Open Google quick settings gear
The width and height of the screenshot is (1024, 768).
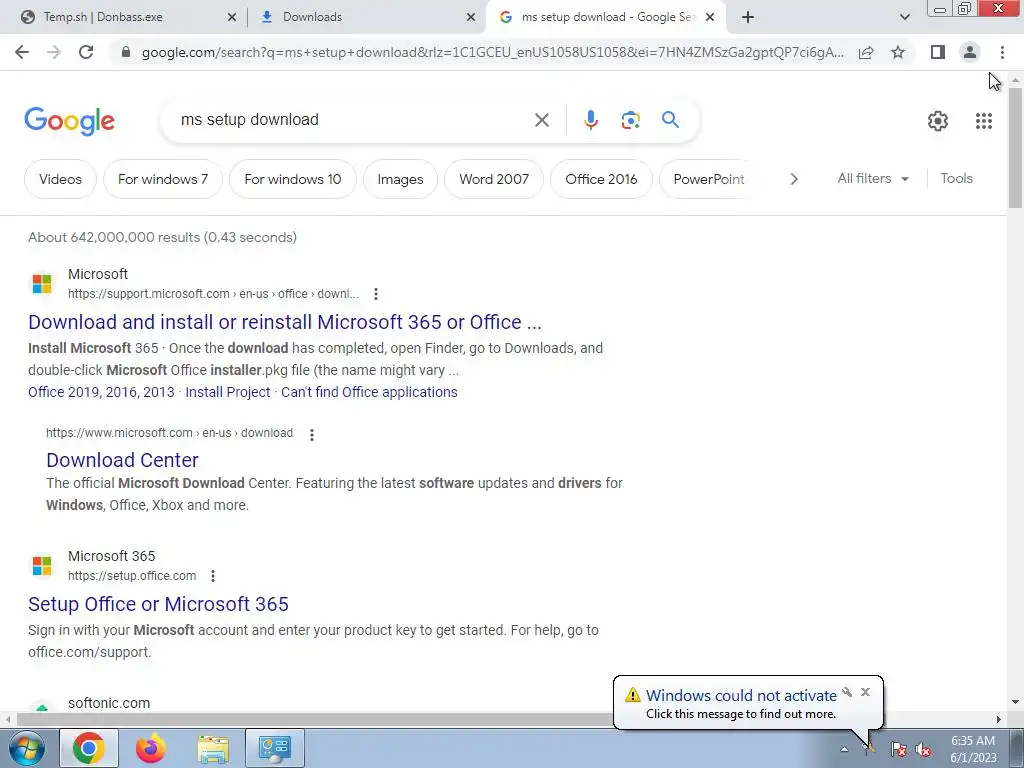pyautogui.click(x=938, y=121)
